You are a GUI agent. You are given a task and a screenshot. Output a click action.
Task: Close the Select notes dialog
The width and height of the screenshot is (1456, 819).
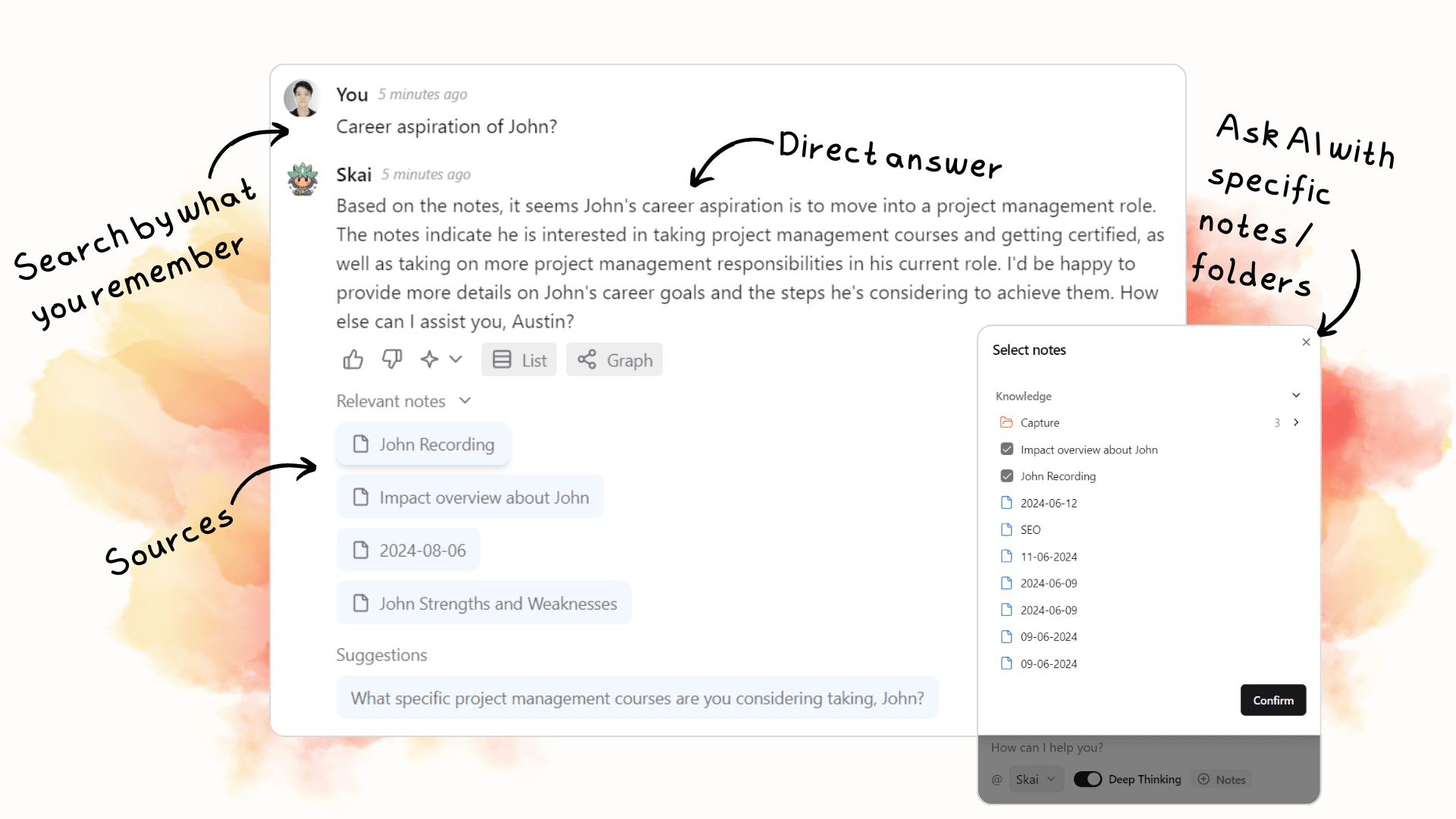[x=1306, y=342]
